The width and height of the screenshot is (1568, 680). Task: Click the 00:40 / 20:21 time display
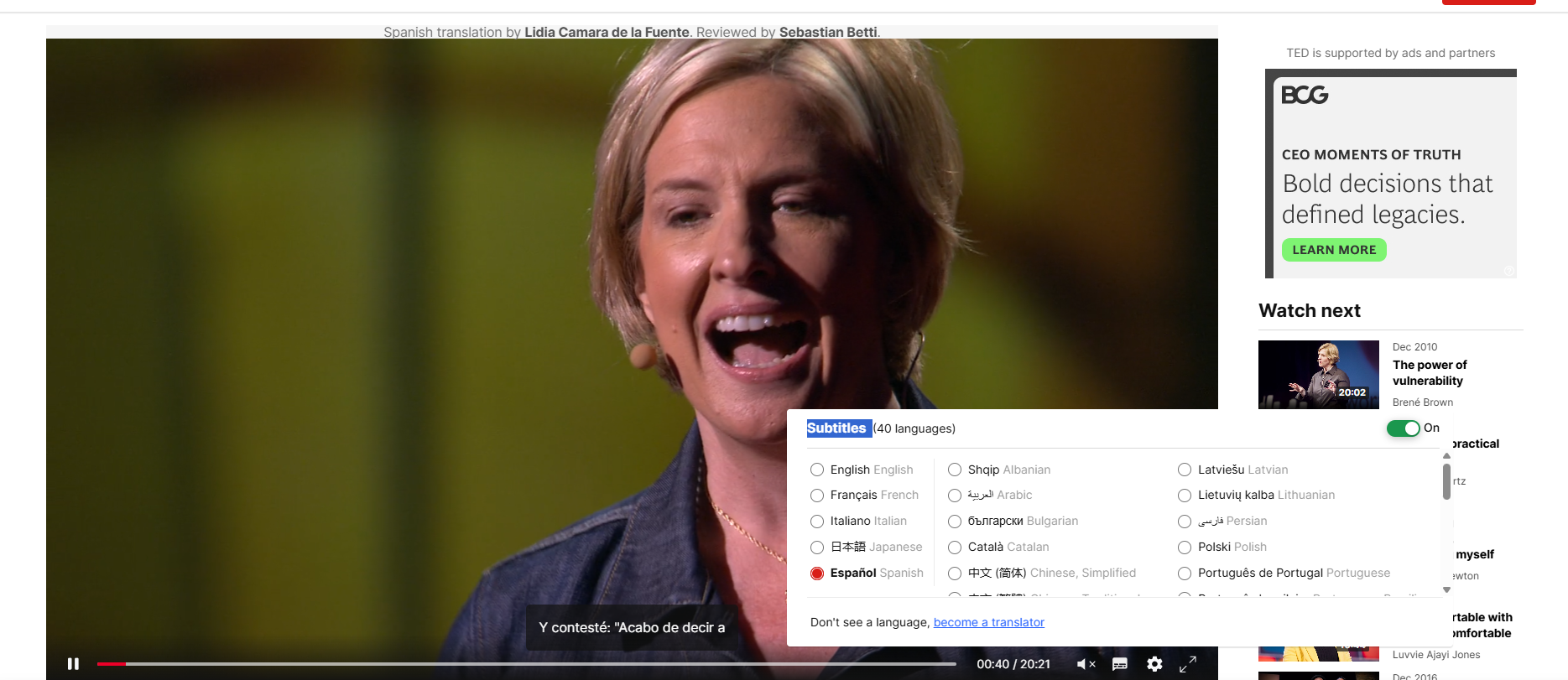tap(1013, 664)
